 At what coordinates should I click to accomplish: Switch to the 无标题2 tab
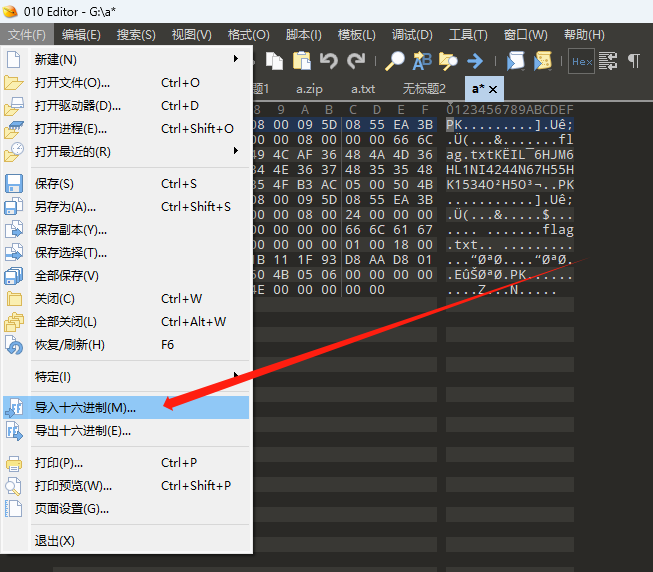pos(424,89)
